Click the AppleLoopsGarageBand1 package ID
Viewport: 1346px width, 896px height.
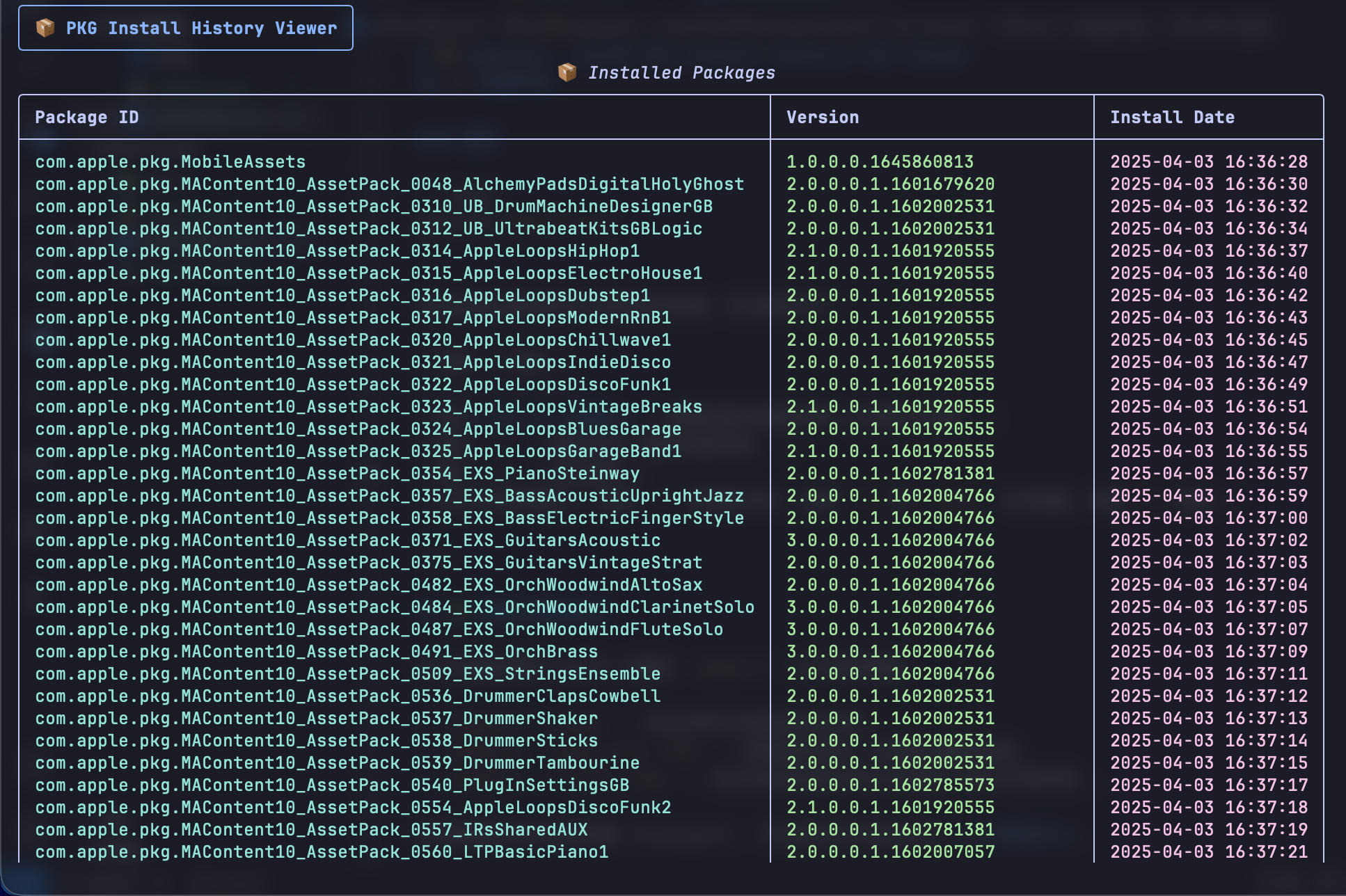[x=358, y=451]
